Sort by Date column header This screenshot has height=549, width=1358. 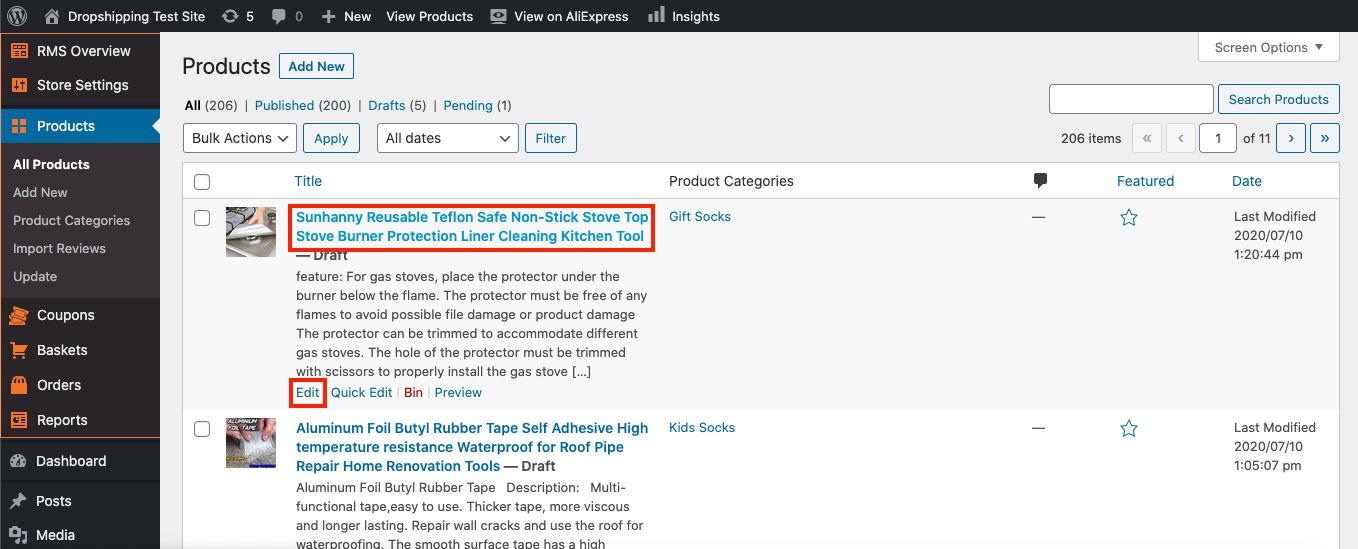click(x=1247, y=181)
